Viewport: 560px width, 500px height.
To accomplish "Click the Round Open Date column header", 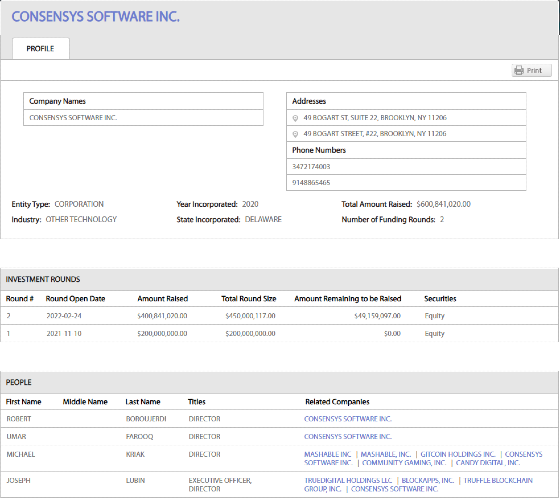I will pos(75,299).
